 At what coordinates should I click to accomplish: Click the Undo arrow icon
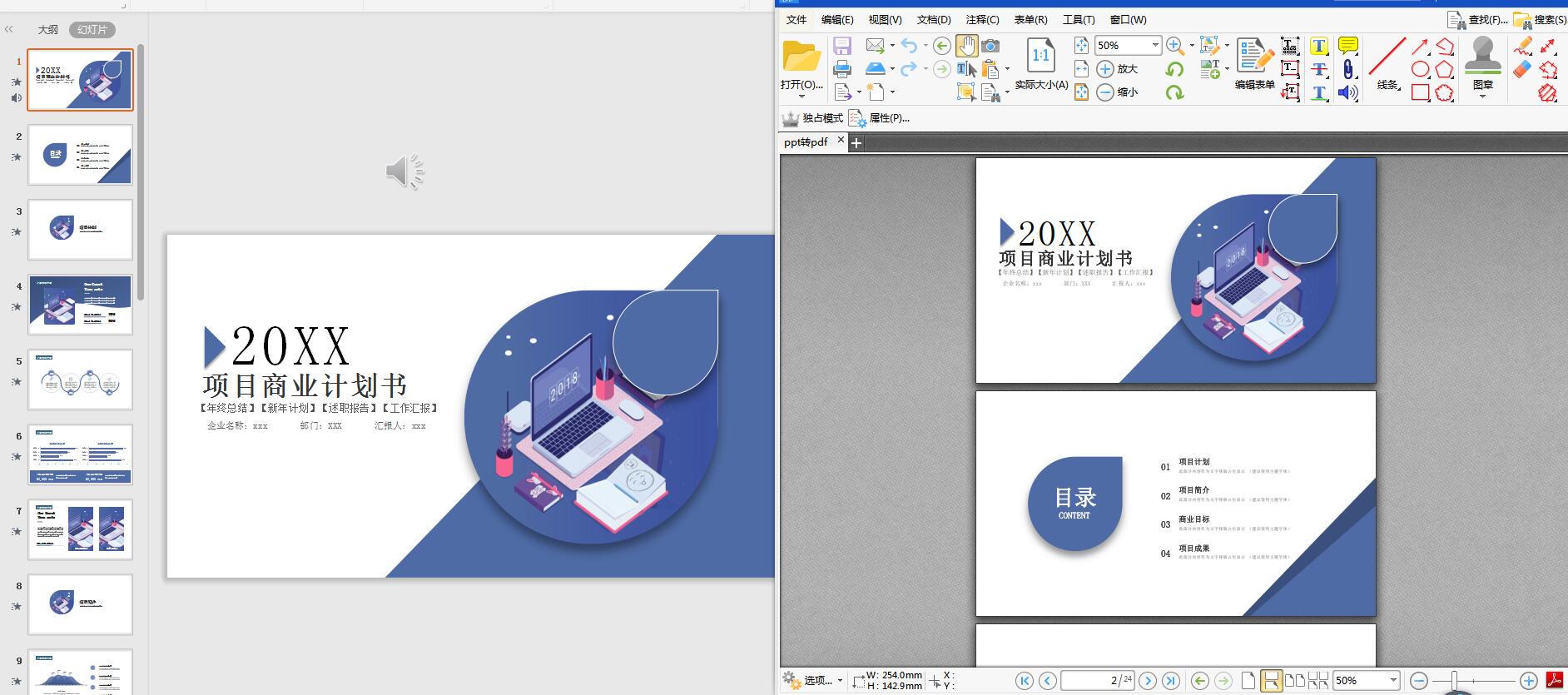909,46
